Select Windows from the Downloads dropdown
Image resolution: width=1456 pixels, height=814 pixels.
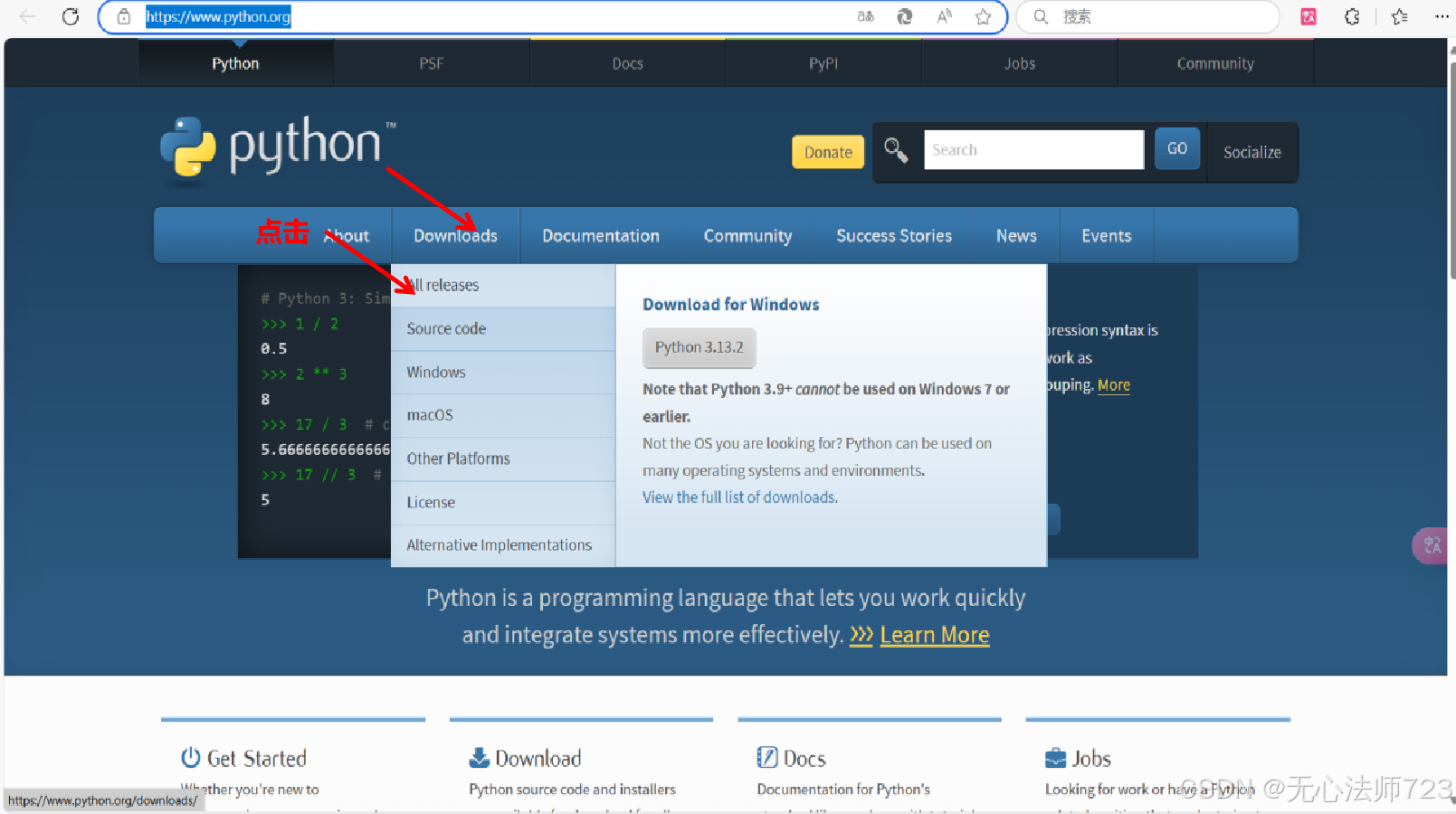click(435, 372)
